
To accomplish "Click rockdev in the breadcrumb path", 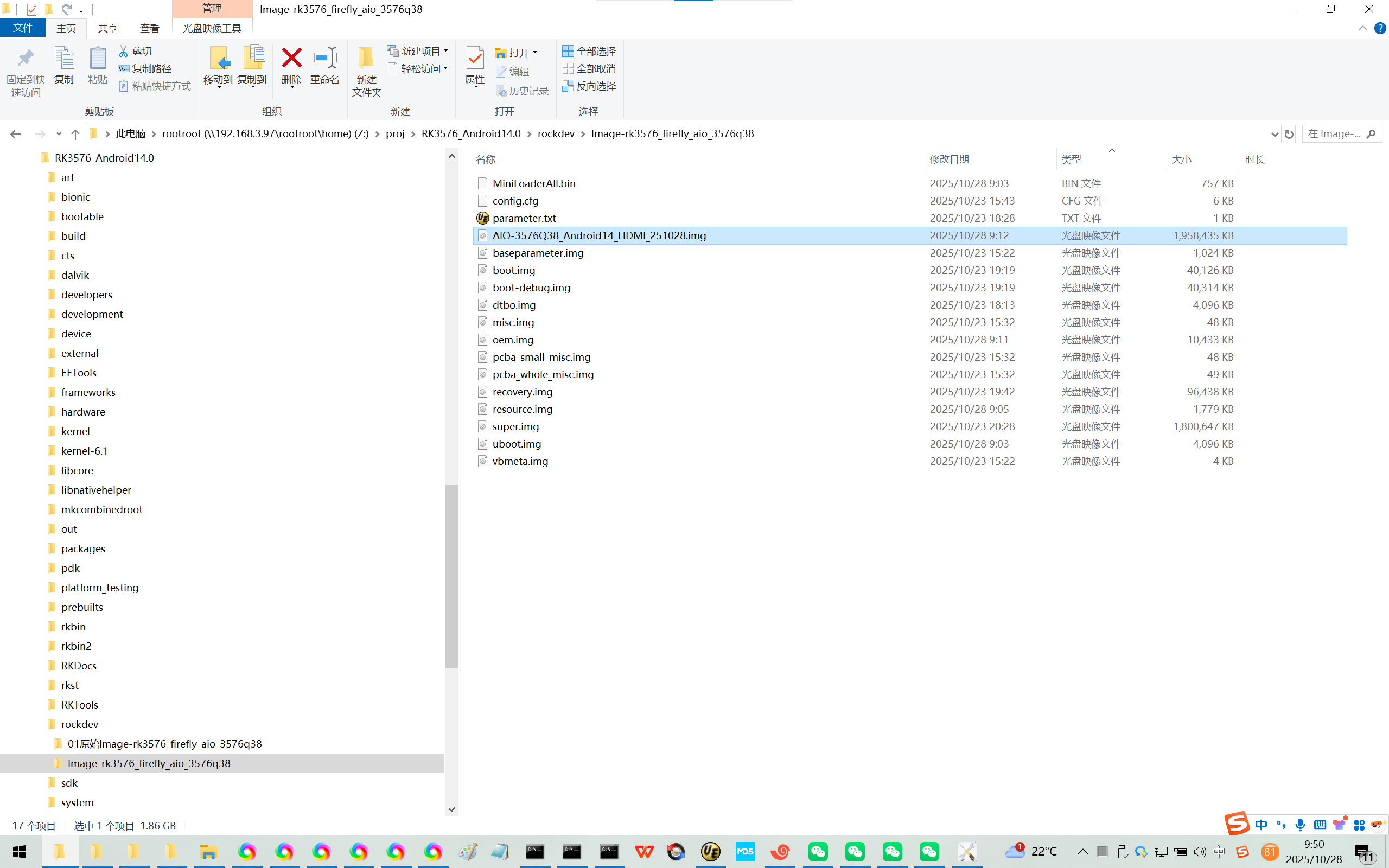I will point(556,134).
